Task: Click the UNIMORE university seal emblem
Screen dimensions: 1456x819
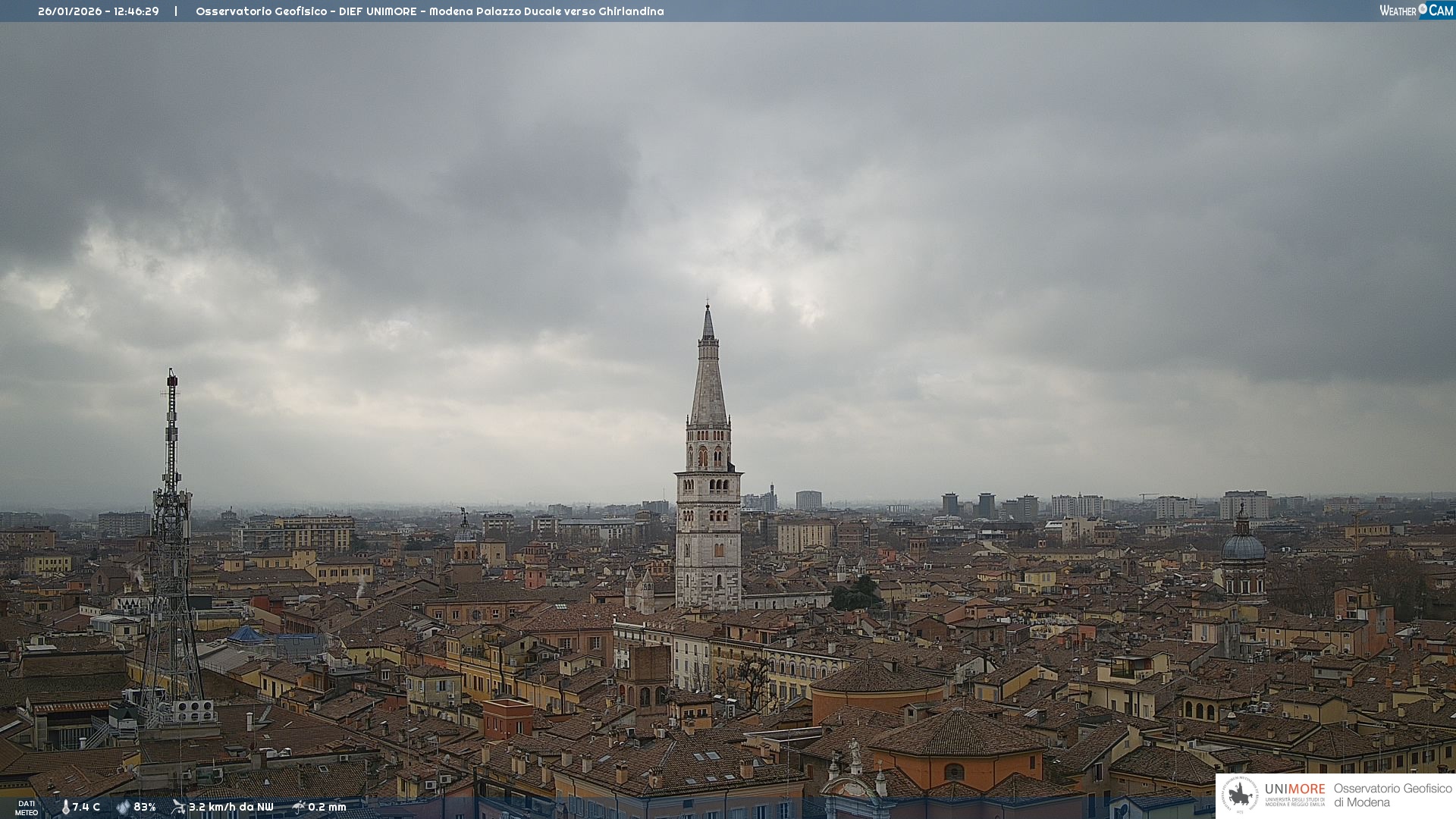Action: click(1240, 795)
